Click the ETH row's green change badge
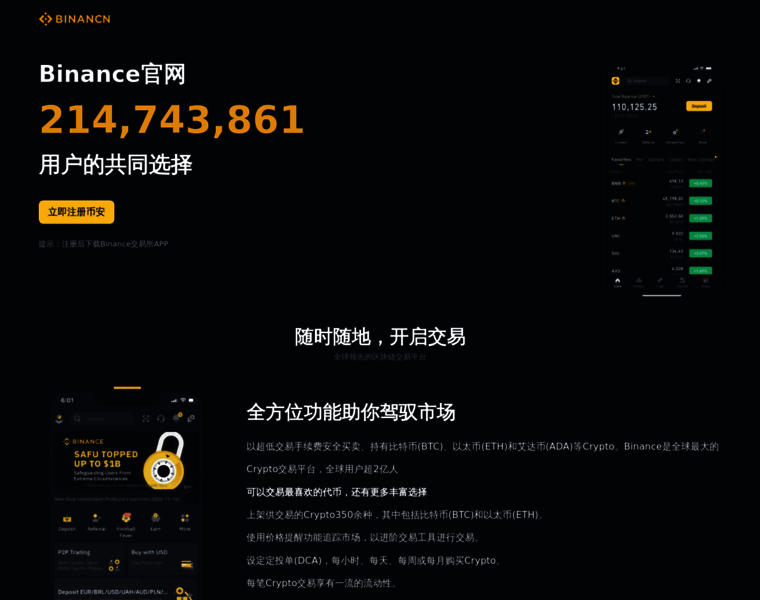 point(700,218)
